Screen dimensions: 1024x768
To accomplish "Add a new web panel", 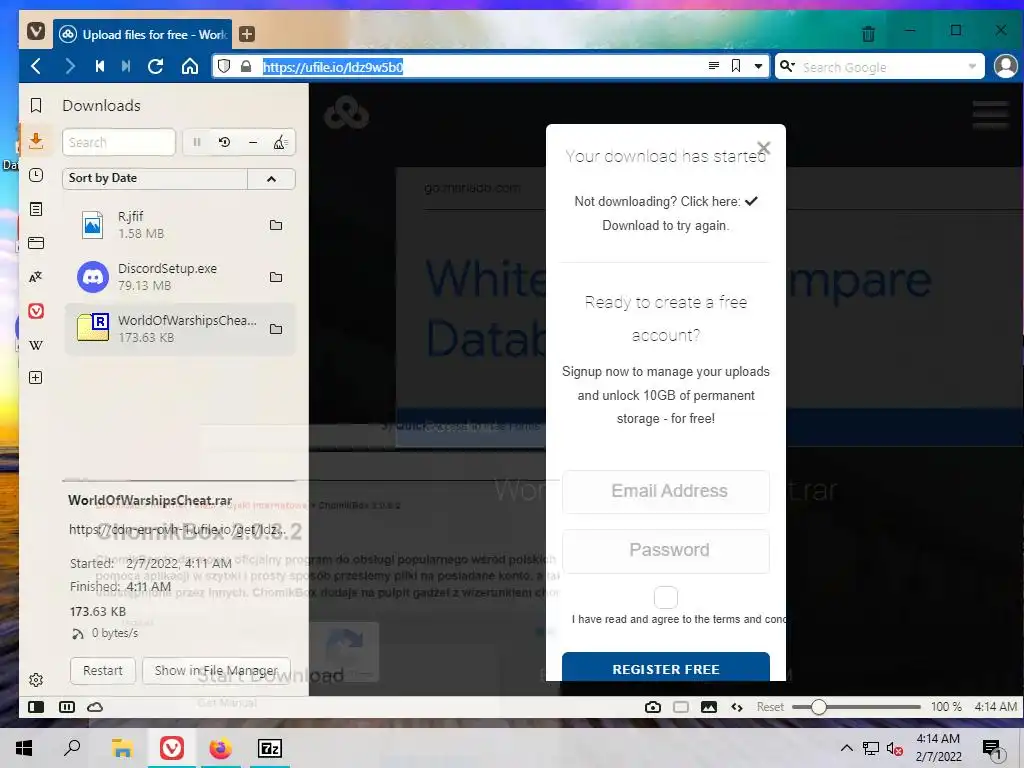I will (36, 377).
